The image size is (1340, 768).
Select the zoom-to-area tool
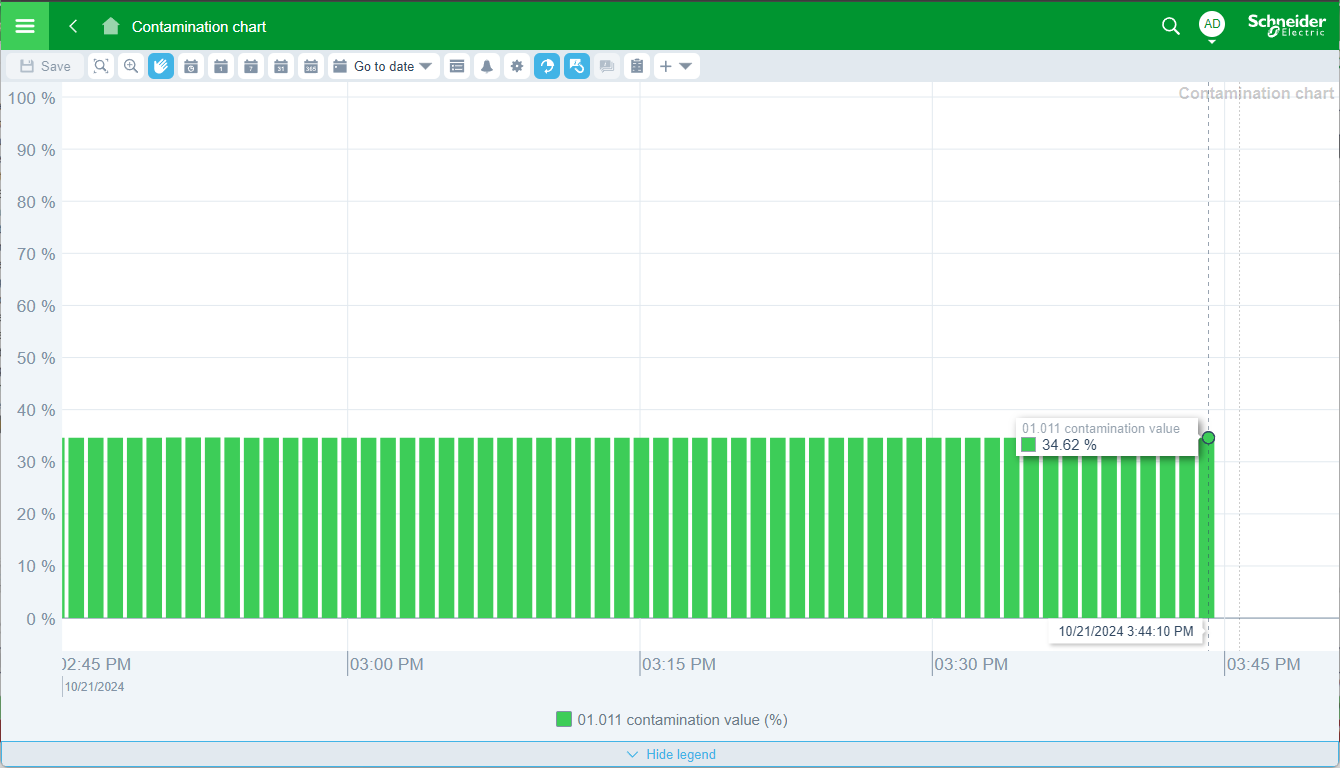pos(101,66)
